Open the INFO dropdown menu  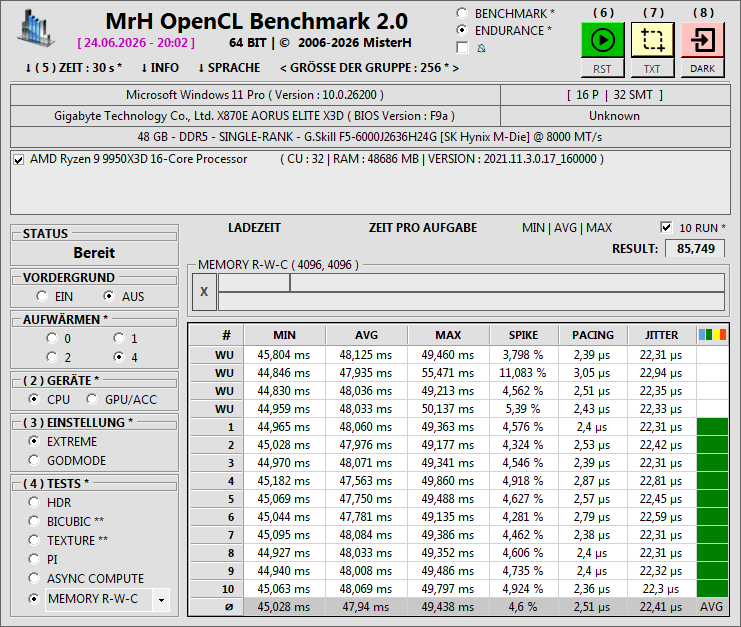pyautogui.click(x=160, y=68)
